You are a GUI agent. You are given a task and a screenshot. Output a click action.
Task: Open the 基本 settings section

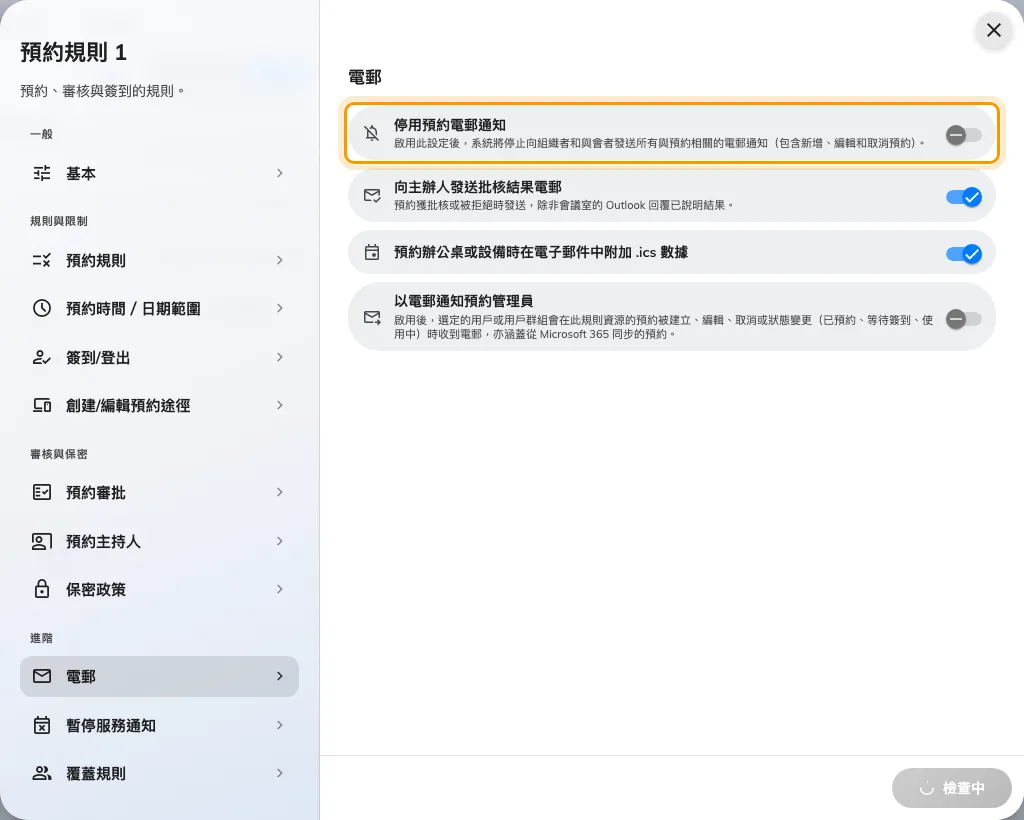(159, 173)
